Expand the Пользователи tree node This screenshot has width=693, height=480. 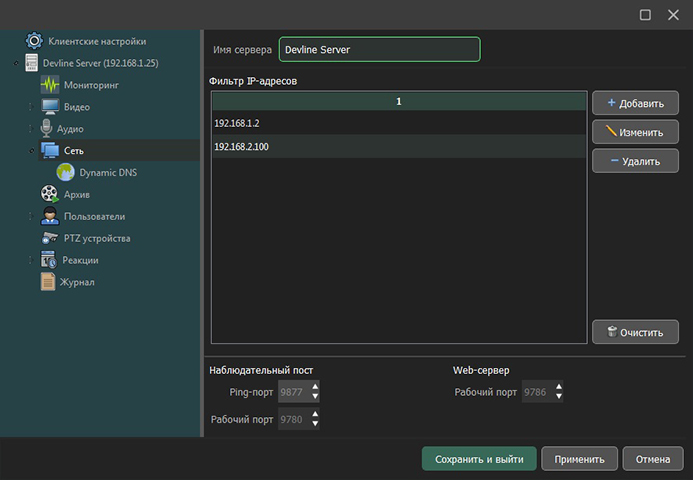[x=30, y=216]
